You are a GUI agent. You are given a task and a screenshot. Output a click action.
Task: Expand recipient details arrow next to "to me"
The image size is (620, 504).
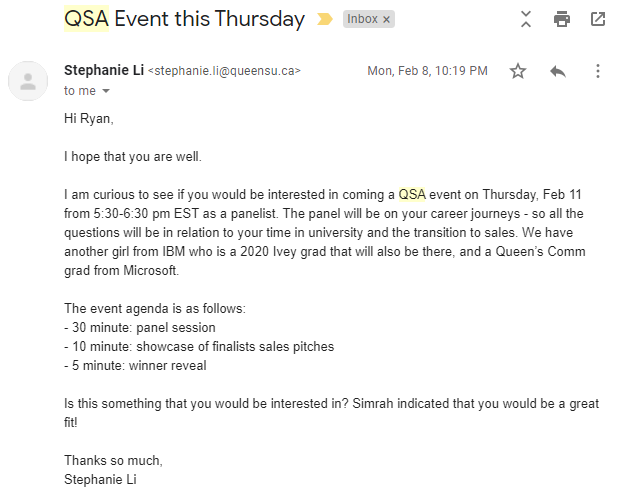click(106, 91)
